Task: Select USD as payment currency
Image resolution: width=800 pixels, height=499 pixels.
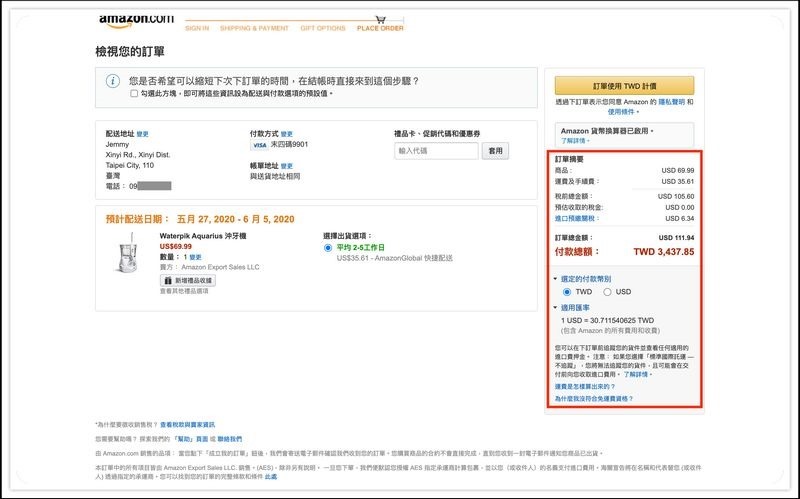Action: (607, 292)
